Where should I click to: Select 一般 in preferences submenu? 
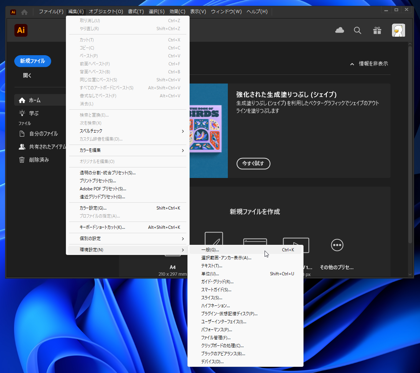[x=246, y=250]
